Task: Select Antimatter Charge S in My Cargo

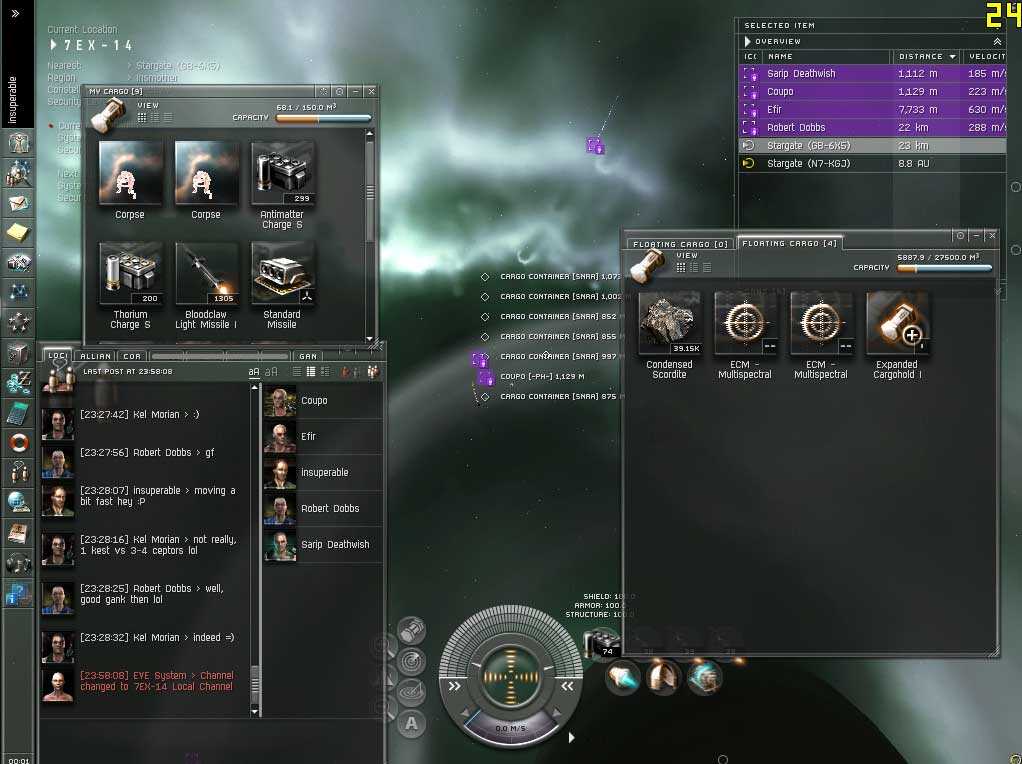Action: pos(282,185)
